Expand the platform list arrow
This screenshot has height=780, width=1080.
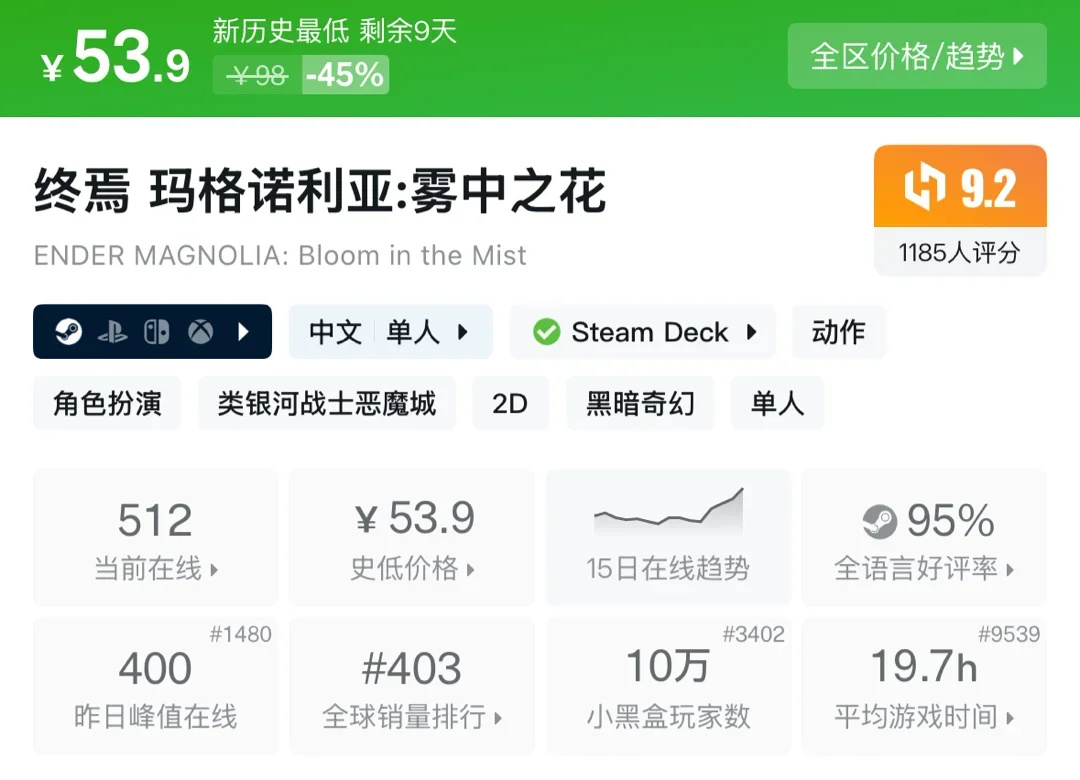pyautogui.click(x=243, y=332)
